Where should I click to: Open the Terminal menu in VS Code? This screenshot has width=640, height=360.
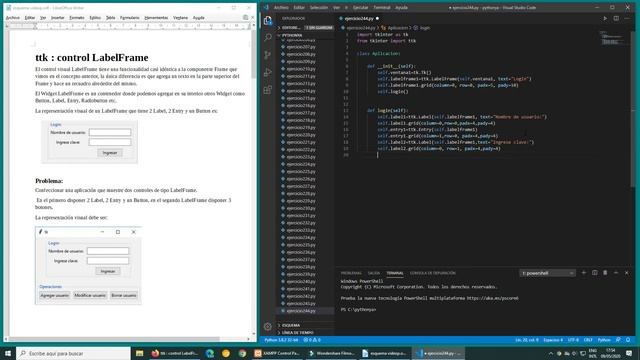[382, 7]
